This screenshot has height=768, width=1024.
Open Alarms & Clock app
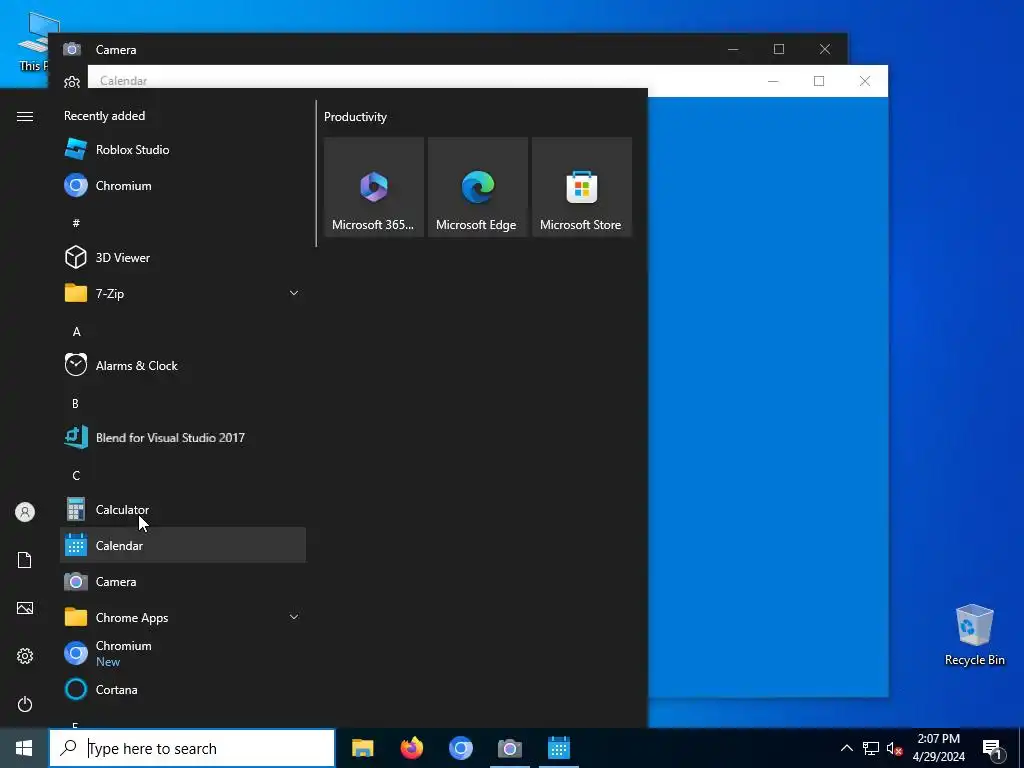pyautogui.click(x=183, y=366)
